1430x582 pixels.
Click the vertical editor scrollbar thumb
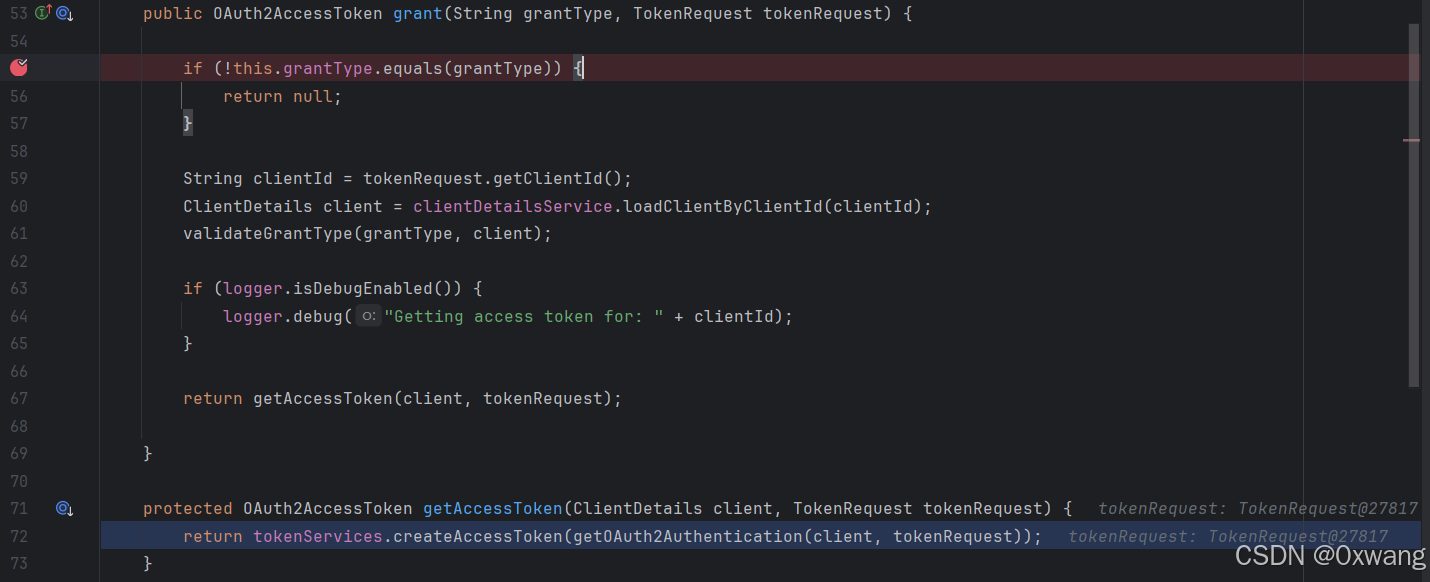(1414, 205)
